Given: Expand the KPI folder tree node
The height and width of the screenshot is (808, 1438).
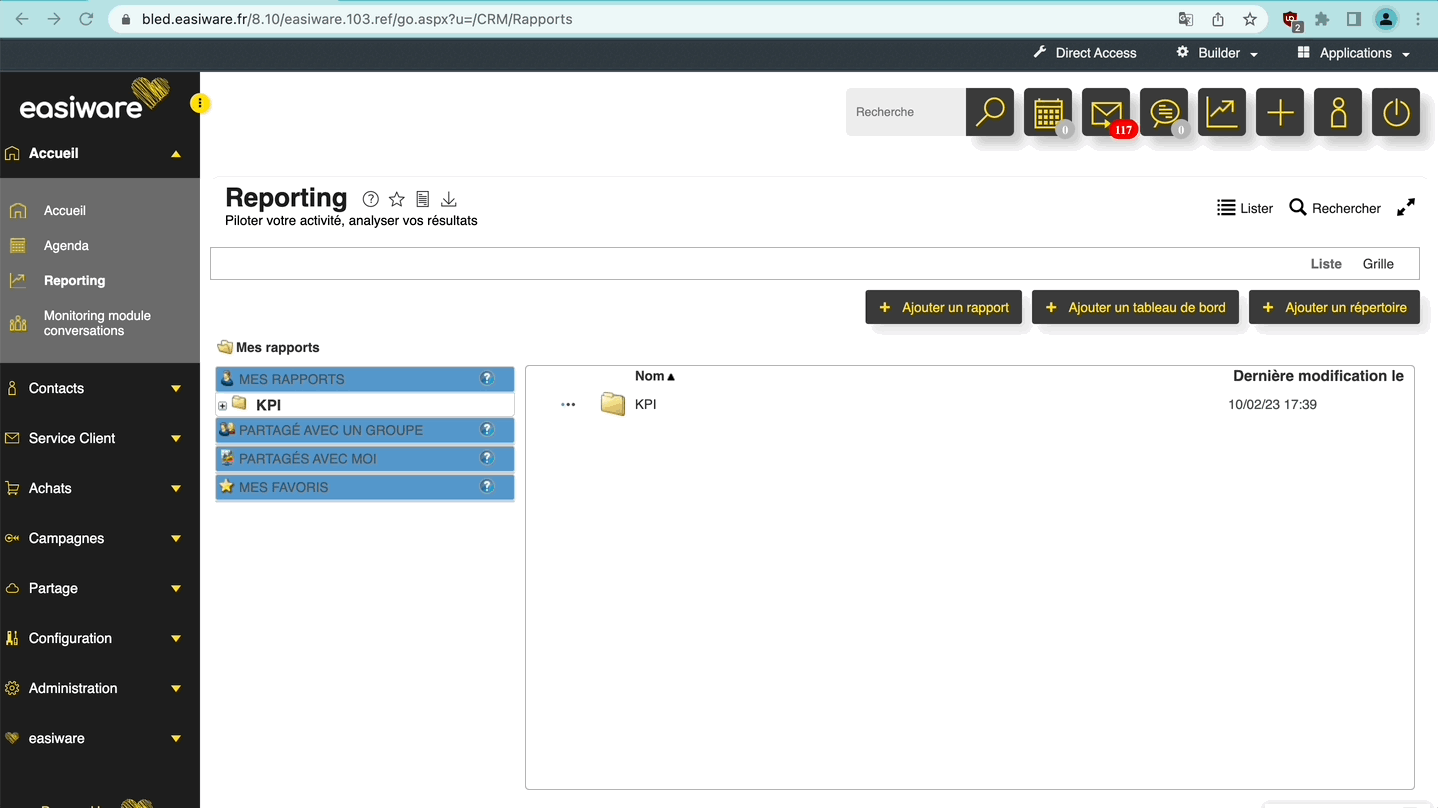Looking at the screenshot, I should [222, 405].
